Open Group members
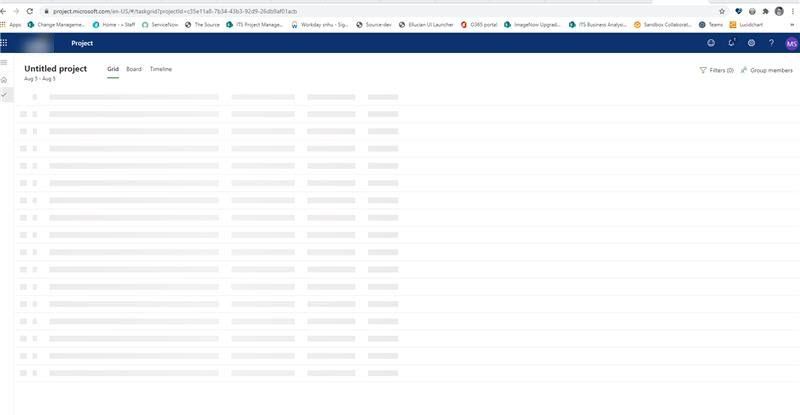The width and height of the screenshot is (800, 415). [x=767, y=70]
